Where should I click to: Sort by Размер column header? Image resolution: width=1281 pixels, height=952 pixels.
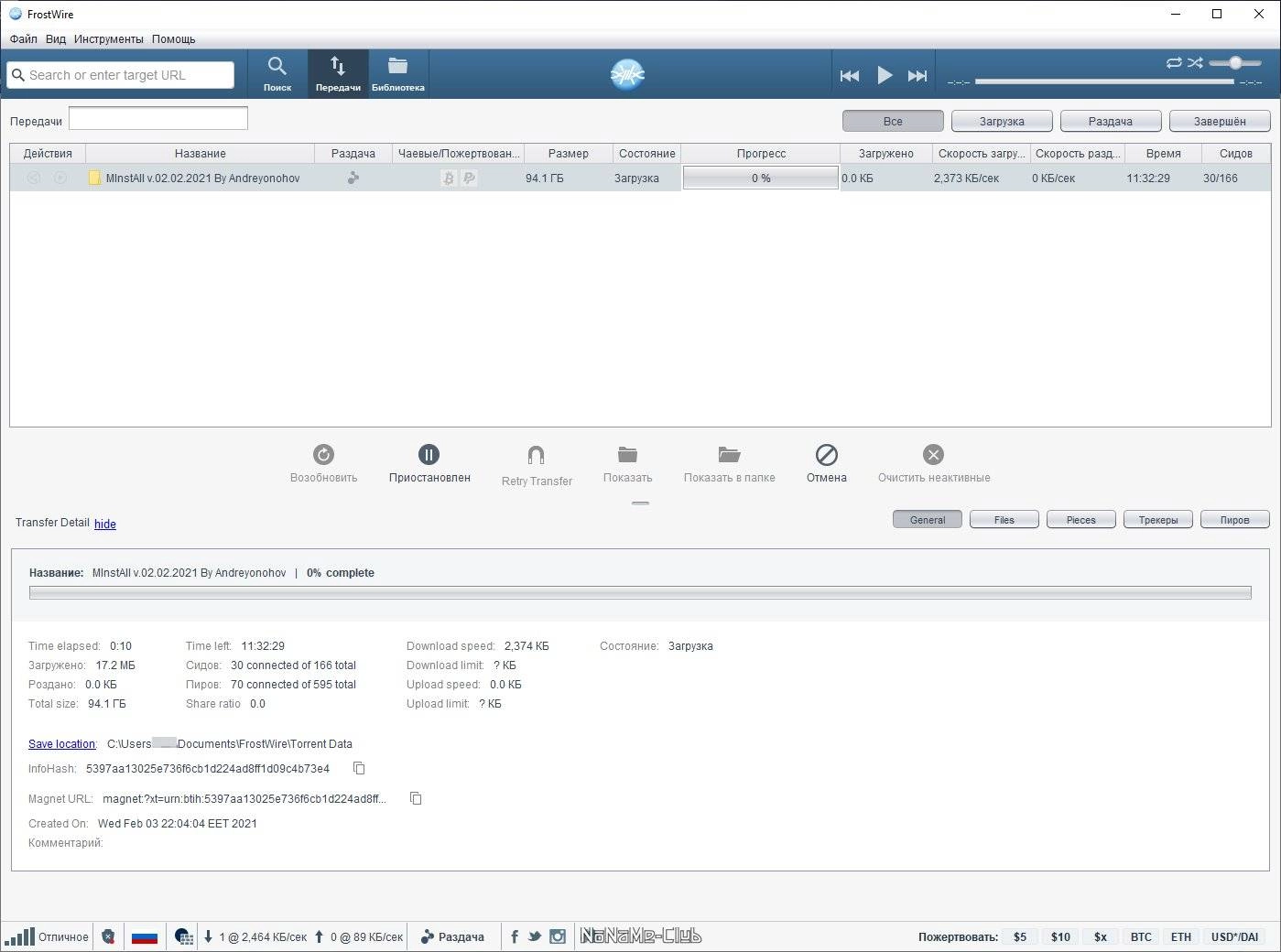tap(568, 153)
